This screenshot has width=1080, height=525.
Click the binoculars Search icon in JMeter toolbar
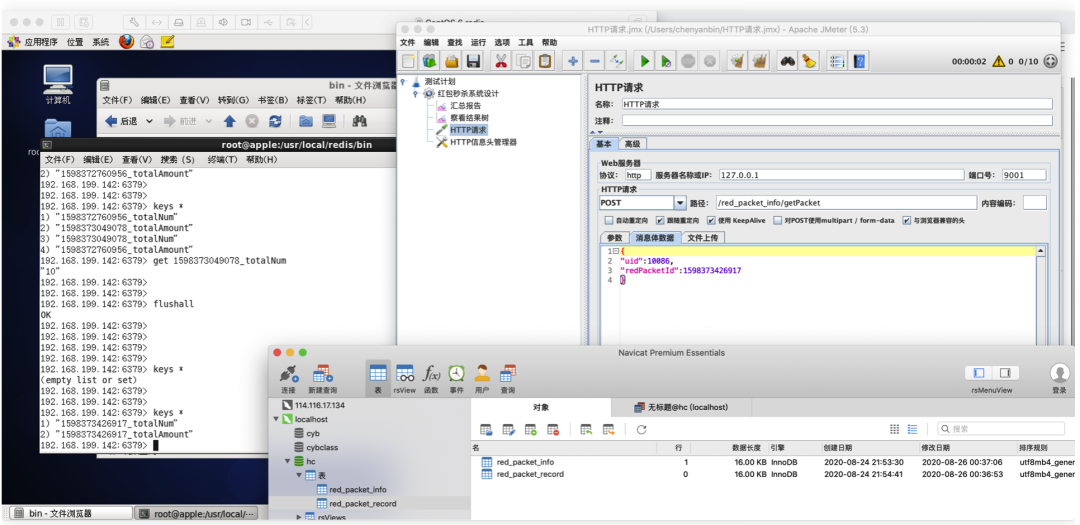pyautogui.click(x=787, y=61)
